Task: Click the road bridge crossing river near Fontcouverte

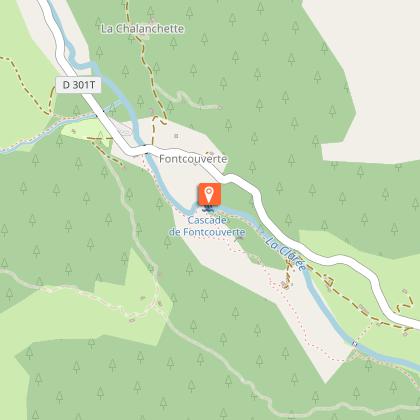Action: pos(146,149)
